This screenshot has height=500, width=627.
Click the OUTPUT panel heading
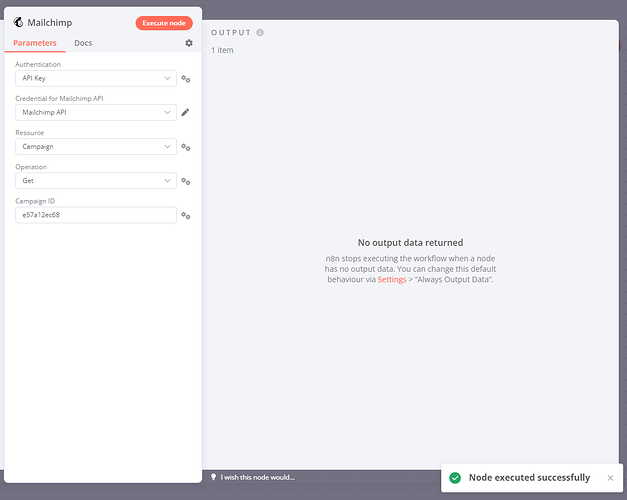click(x=231, y=32)
